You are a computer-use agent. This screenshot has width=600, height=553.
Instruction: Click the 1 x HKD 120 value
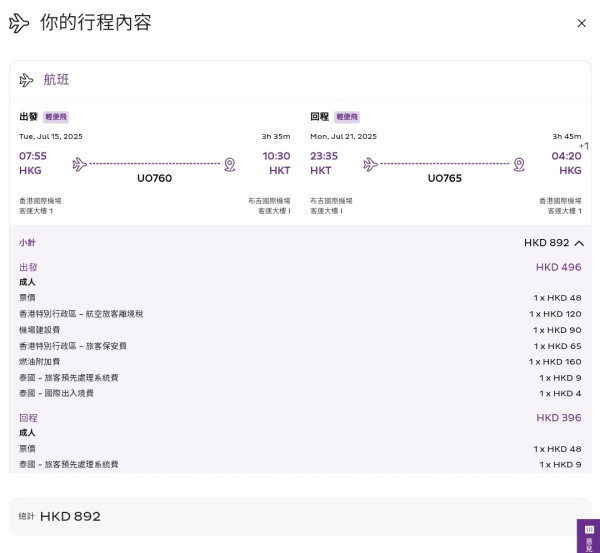click(x=555, y=314)
